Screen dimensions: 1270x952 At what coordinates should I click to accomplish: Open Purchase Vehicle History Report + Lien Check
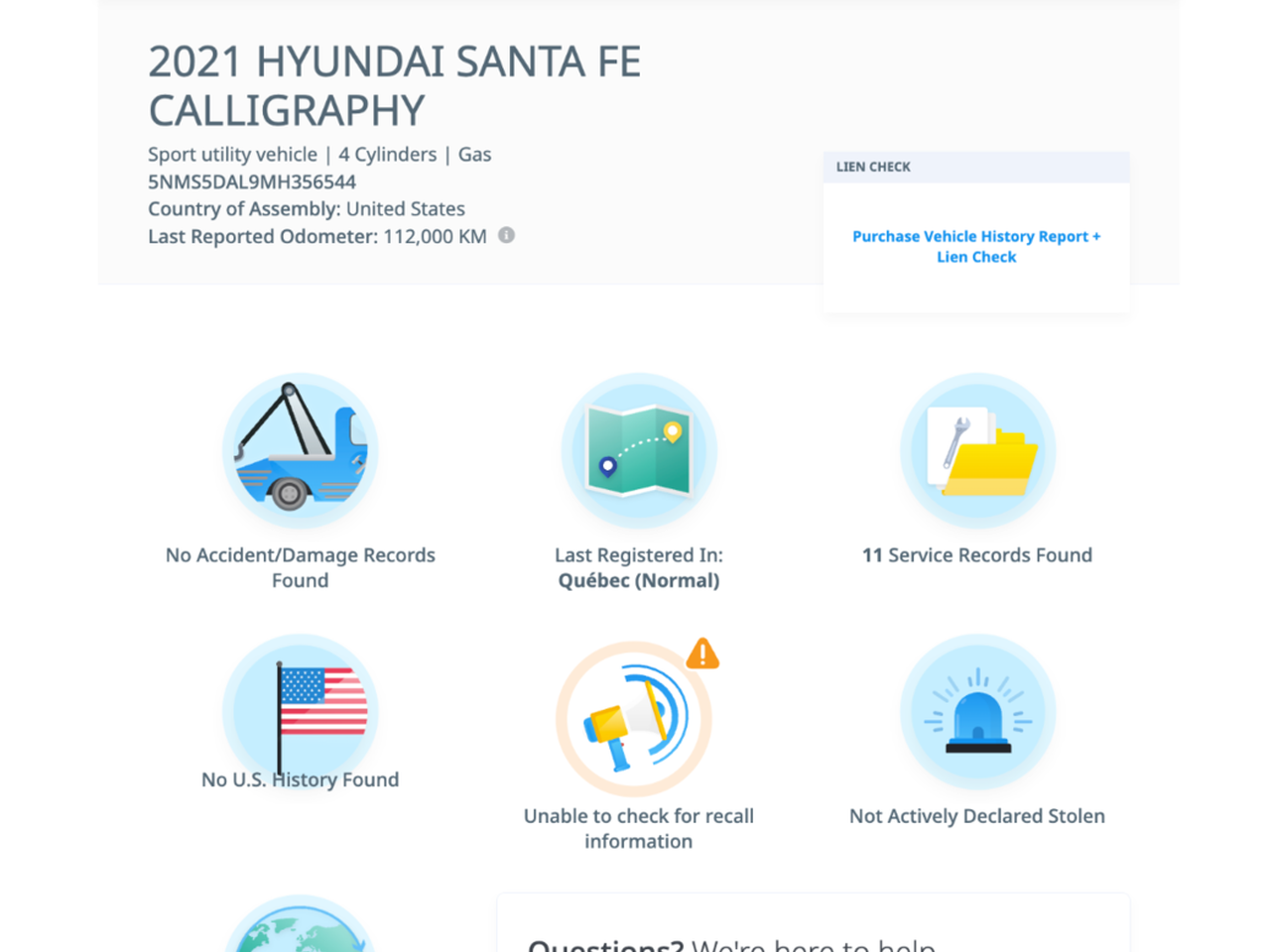click(976, 247)
